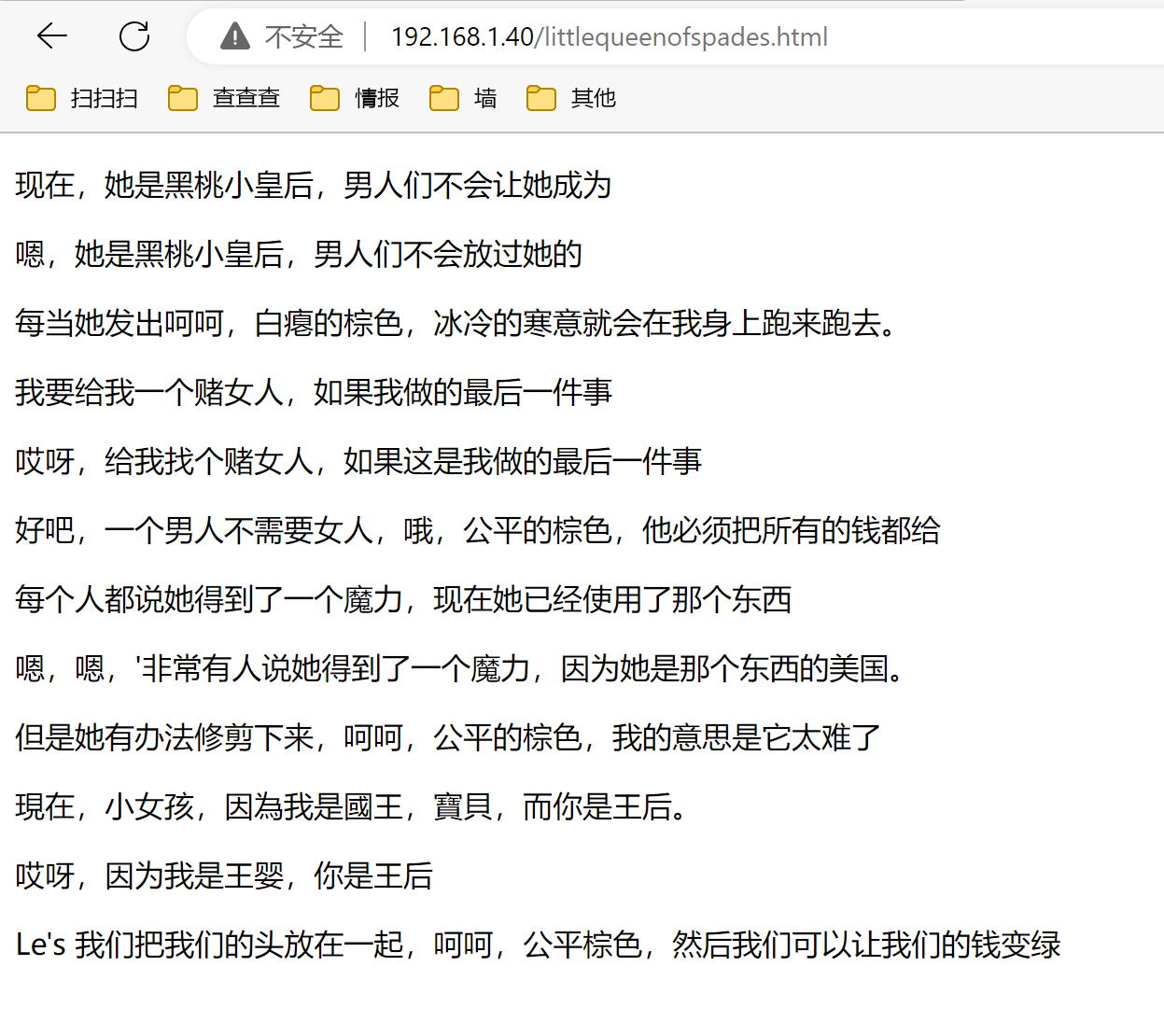
Task: Click the line starting 現在，小女孩
Action: (x=353, y=806)
